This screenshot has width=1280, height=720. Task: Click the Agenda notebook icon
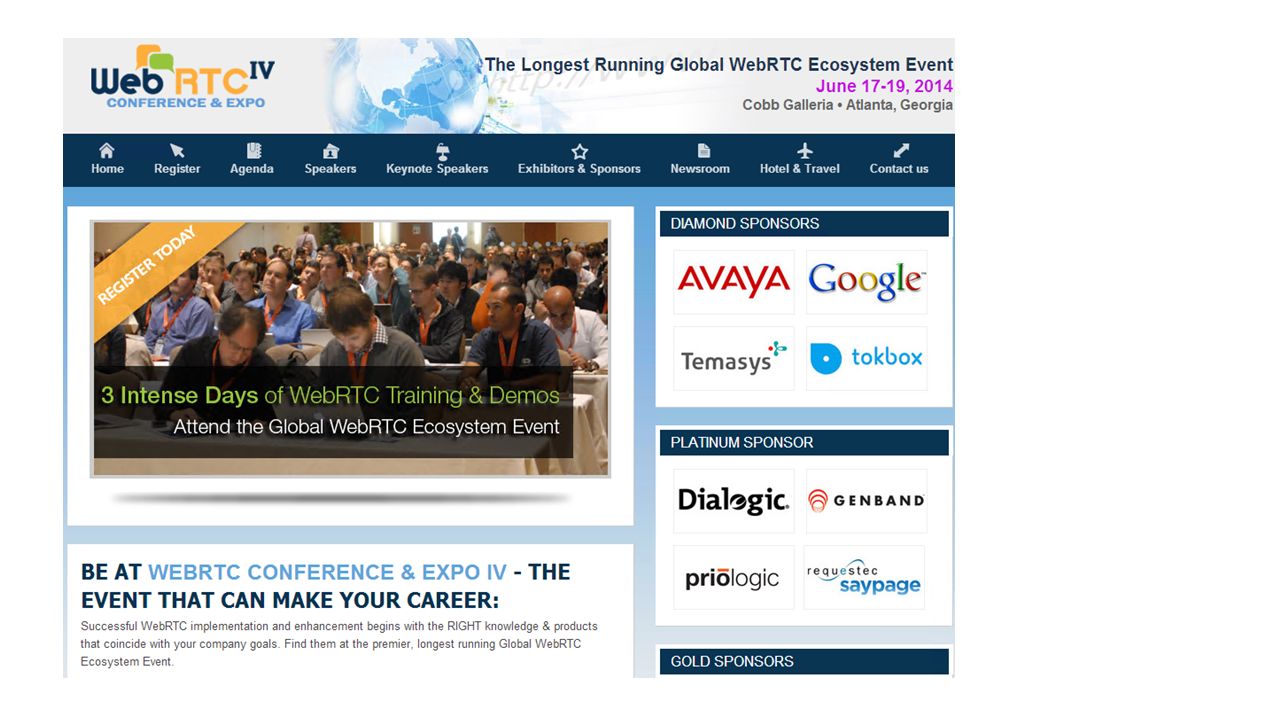(x=253, y=150)
